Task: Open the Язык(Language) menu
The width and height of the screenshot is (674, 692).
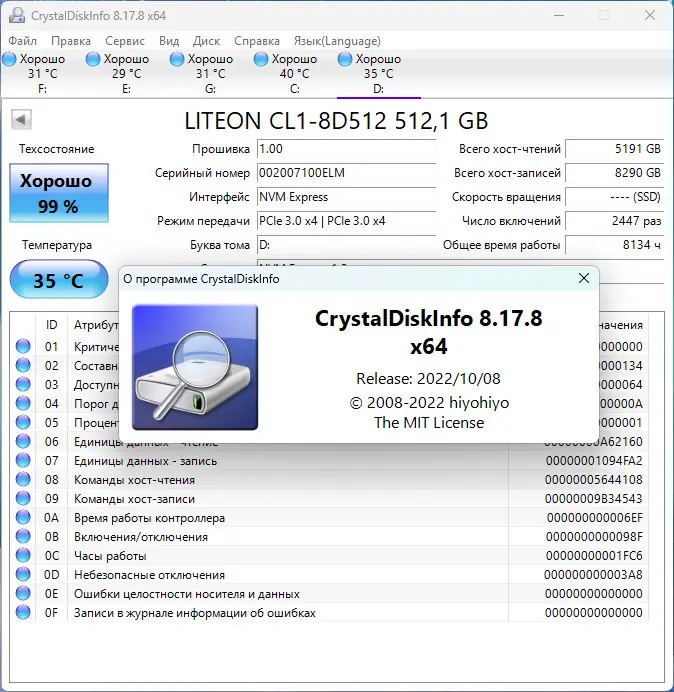Action: coord(337,41)
